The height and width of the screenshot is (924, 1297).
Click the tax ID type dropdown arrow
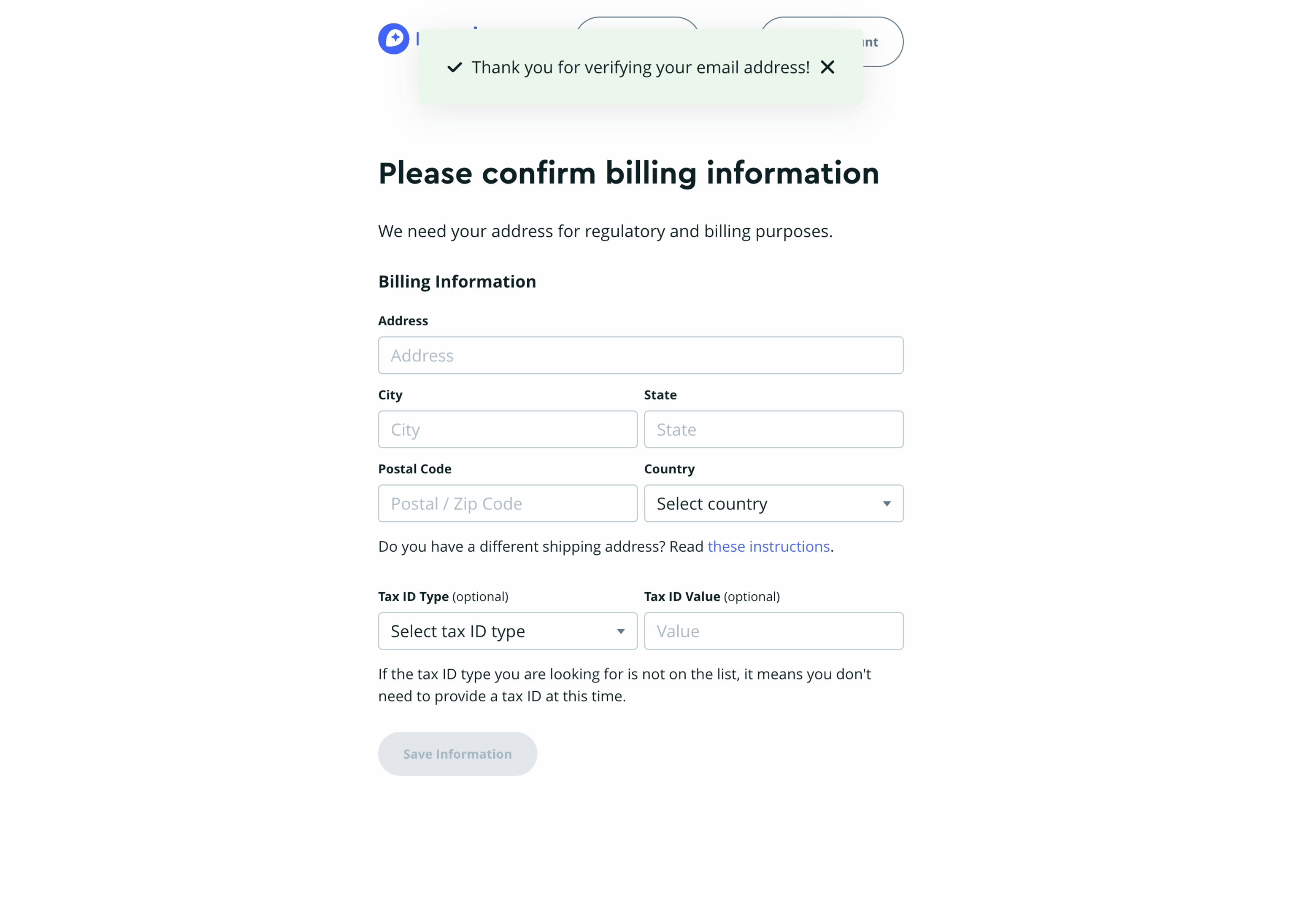pos(620,631)
